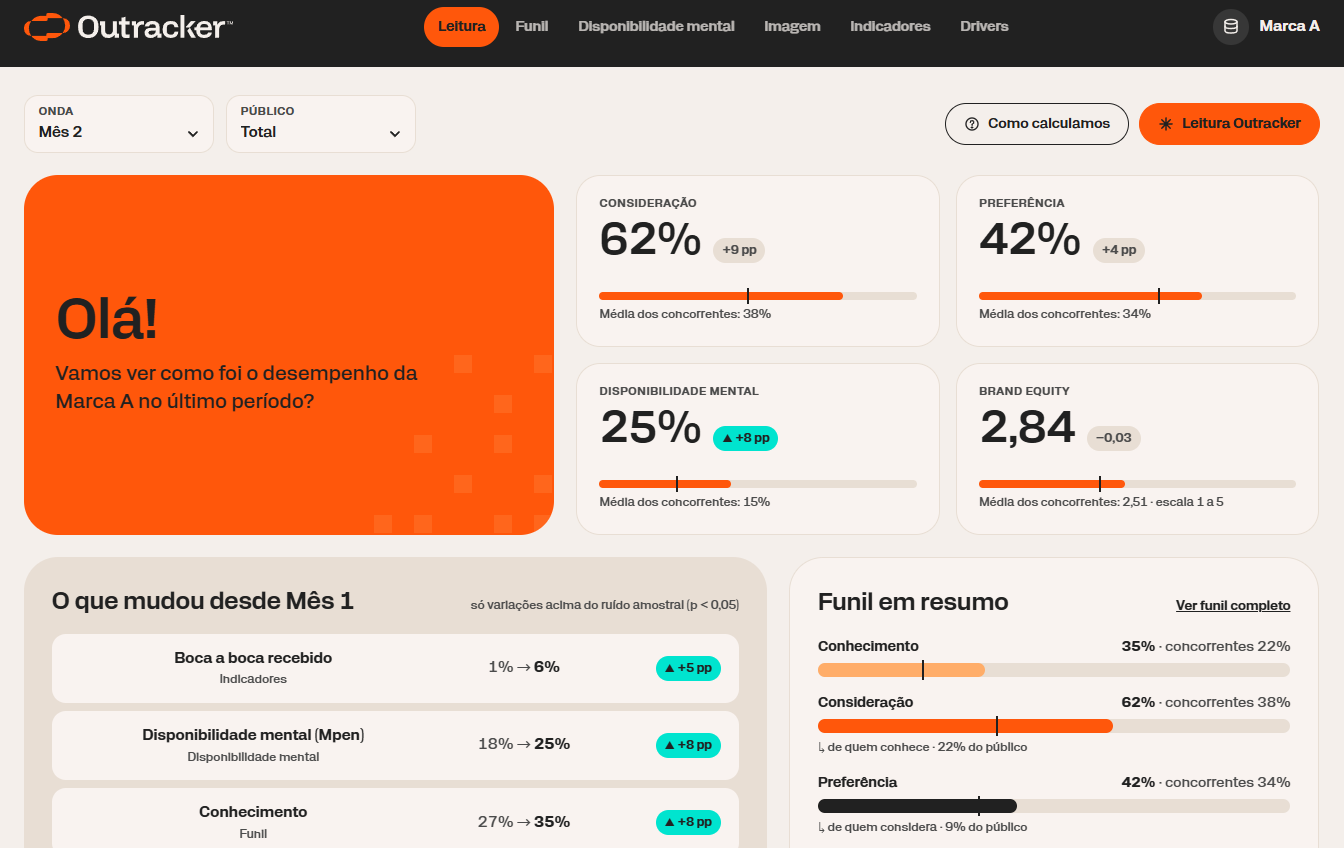1344x848 pixels.
Task: Click the Conhecimento bar in Funil em resumo
Action: pos(1054,670)
